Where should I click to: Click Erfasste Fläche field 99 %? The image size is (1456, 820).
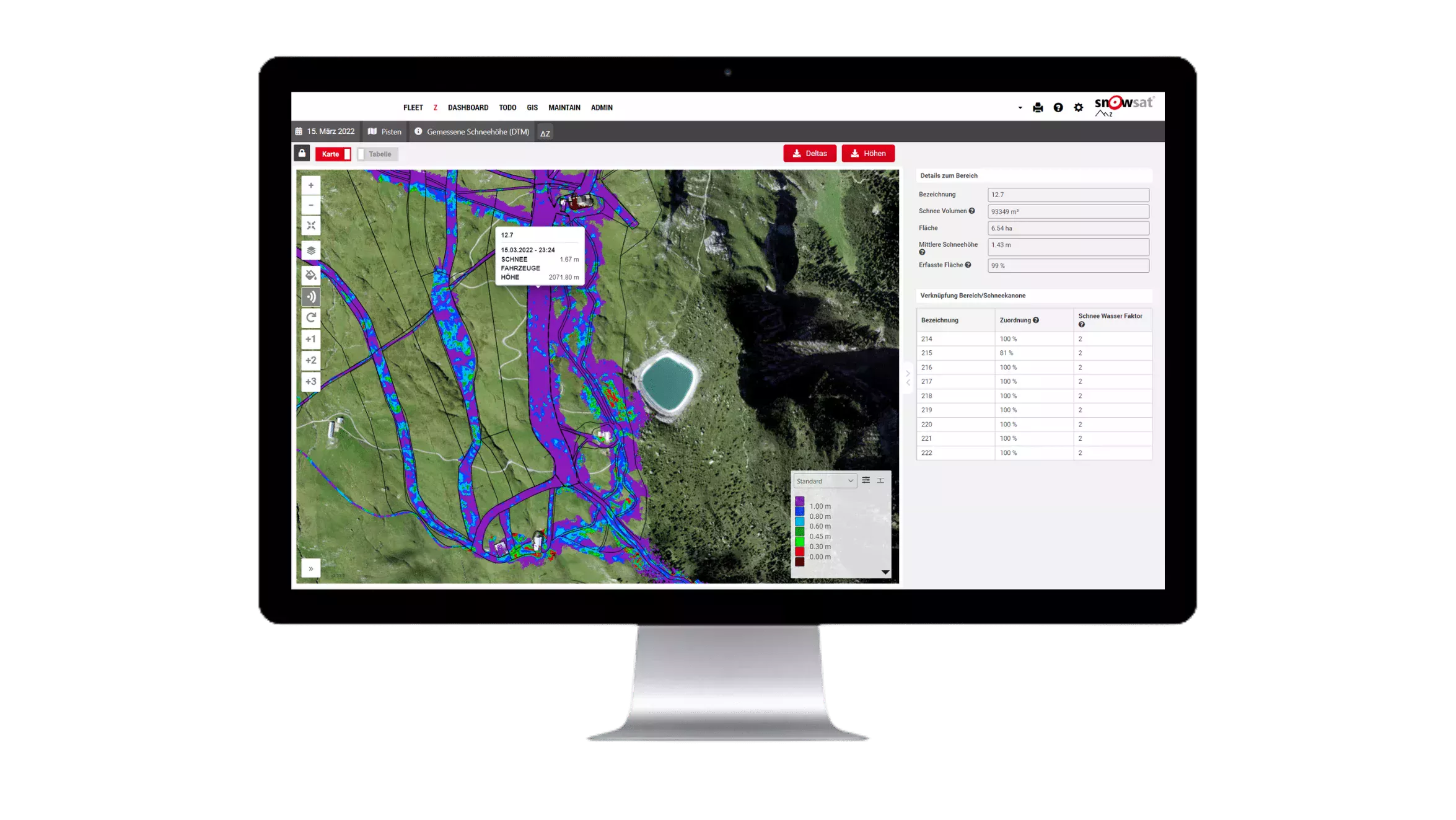pos(1068,265)
